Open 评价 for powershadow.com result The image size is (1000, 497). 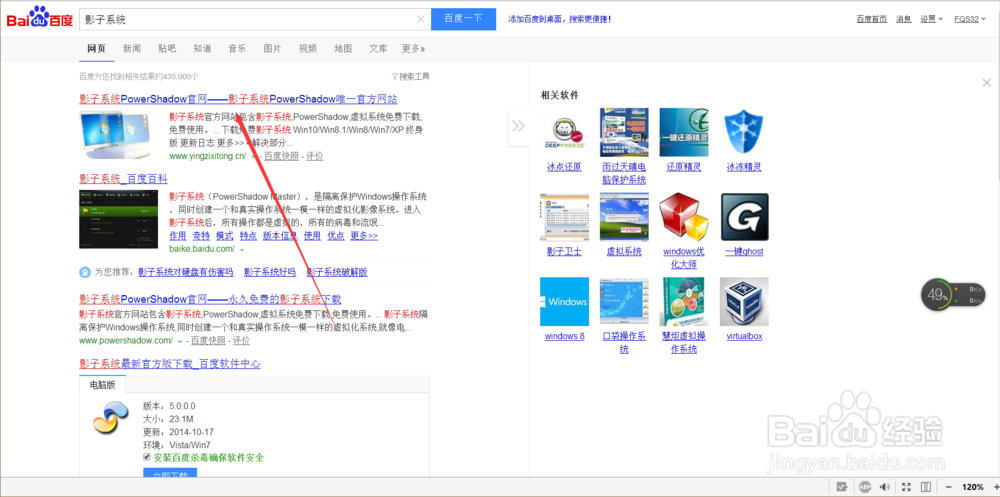tap(242, 341)
